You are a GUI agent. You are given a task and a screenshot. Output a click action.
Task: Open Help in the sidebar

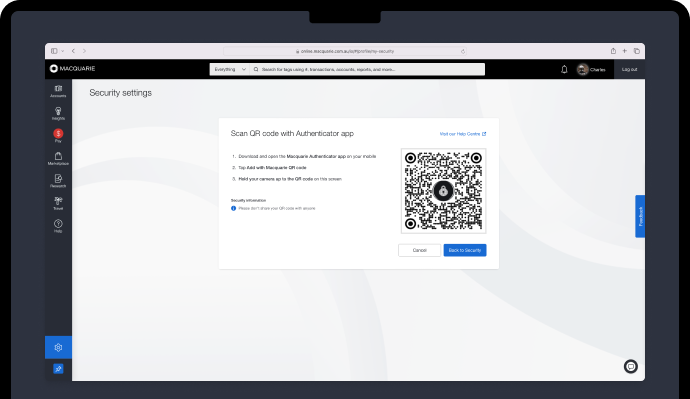[x=58, y=226]
